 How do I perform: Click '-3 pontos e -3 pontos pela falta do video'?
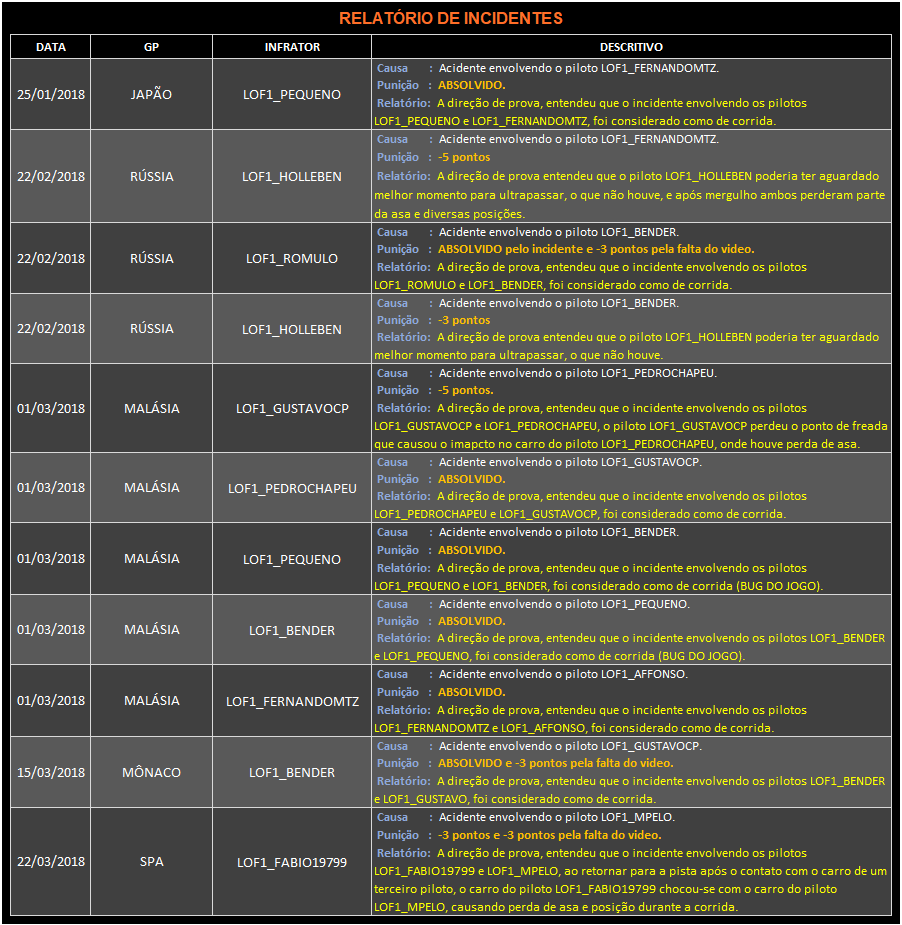point(549,835)
